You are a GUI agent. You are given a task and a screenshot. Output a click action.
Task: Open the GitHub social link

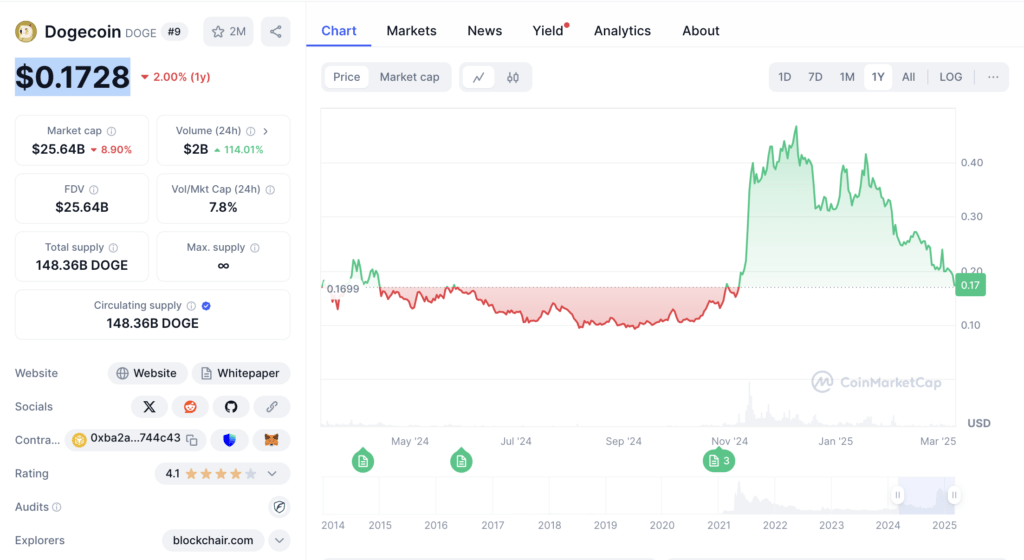[231, 407]
